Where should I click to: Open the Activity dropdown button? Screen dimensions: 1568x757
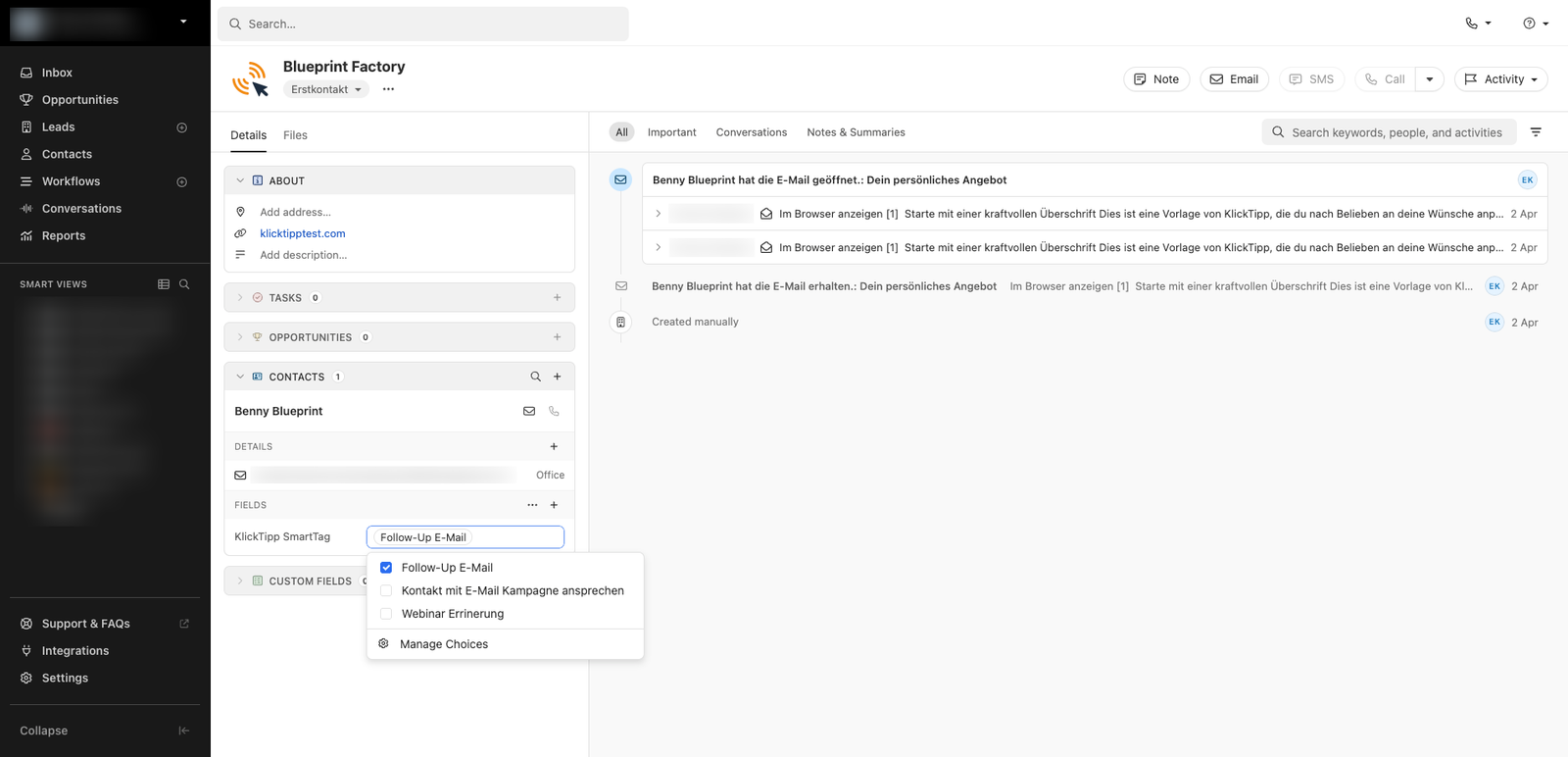[1501, 79]
